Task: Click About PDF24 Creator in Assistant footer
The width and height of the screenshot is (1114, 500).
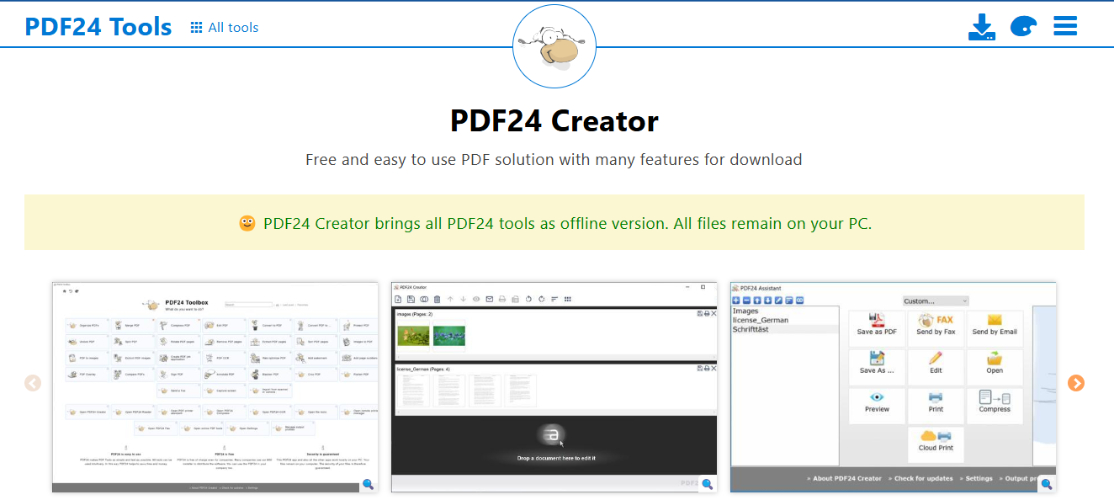Action: 844,479
